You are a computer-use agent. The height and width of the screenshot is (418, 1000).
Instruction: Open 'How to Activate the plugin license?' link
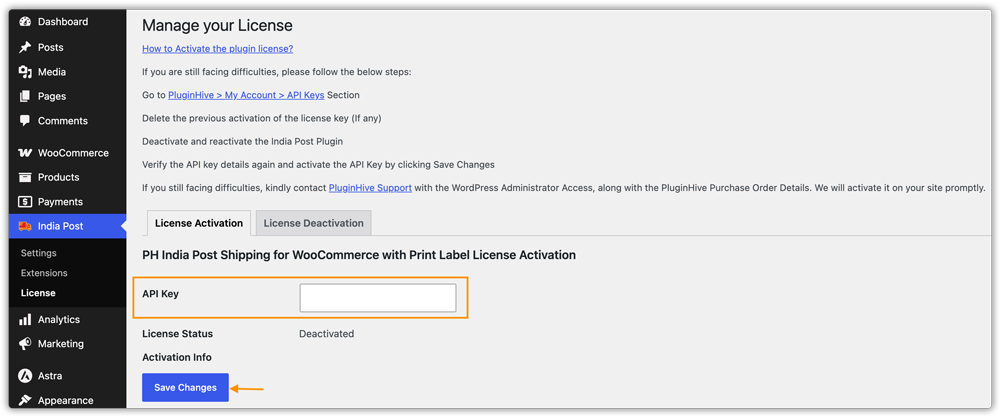[x=217, y=49]
